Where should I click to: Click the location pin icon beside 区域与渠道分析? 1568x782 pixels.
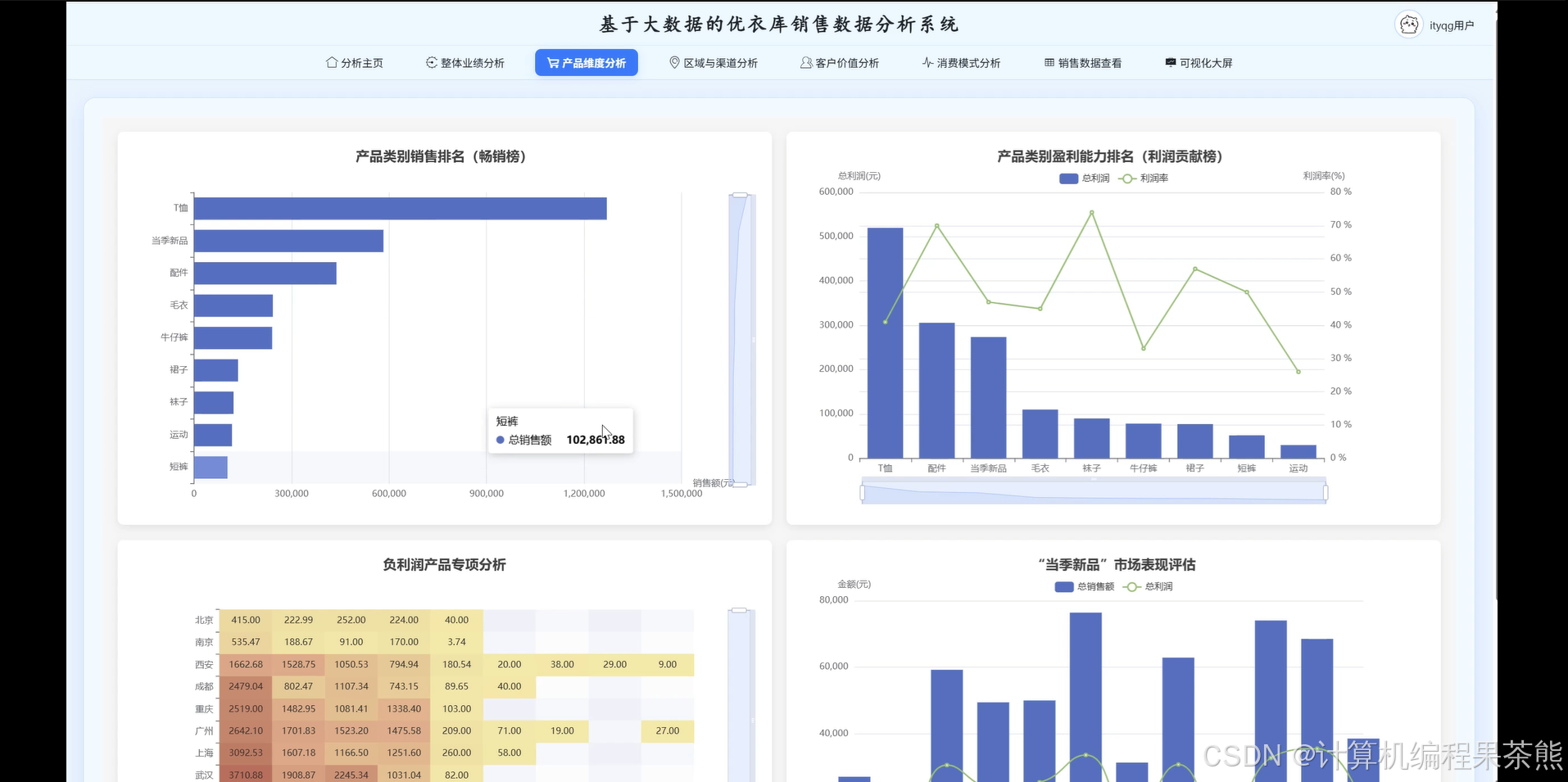point(674,62)
